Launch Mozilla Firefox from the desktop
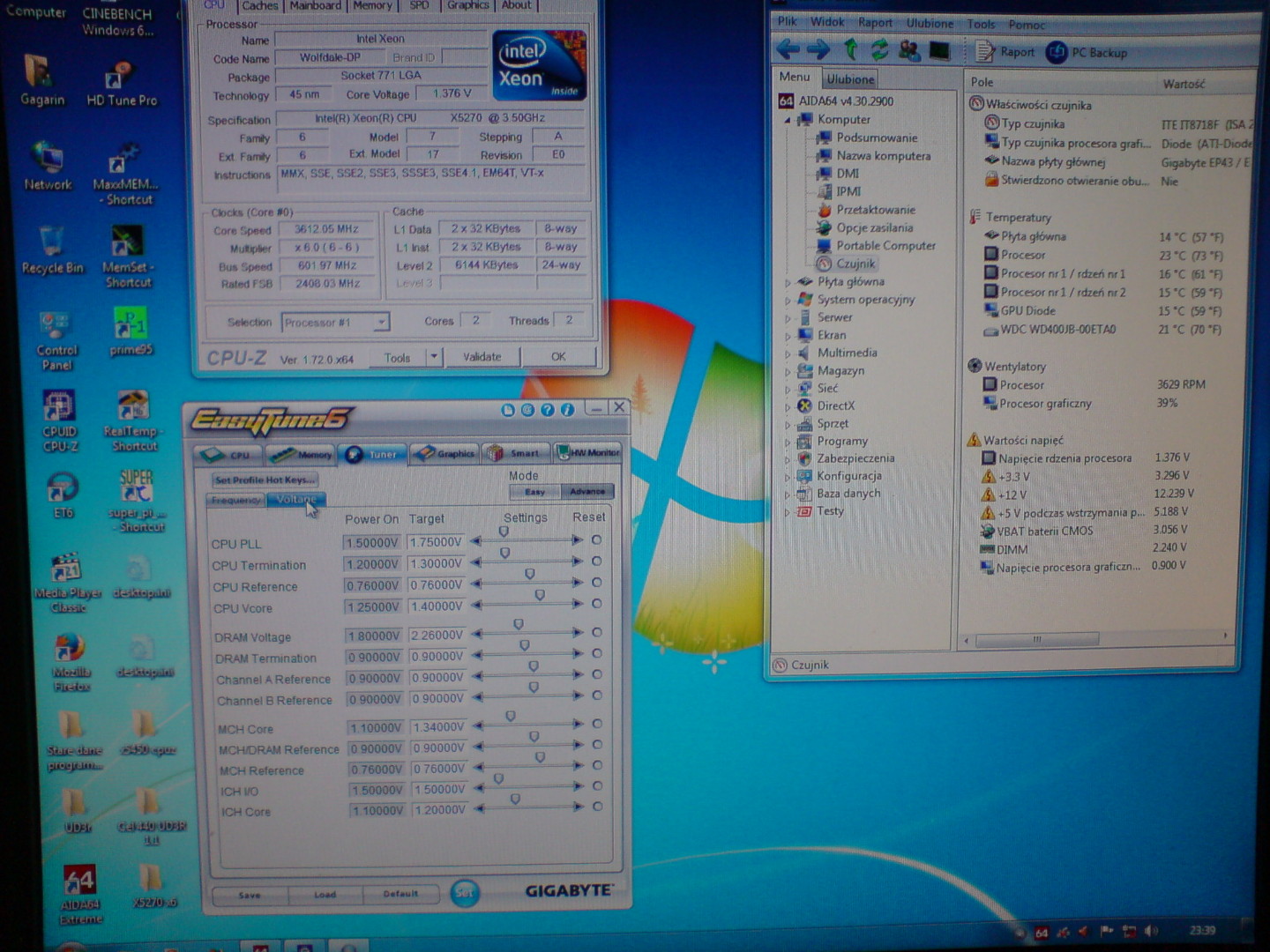 point(71,662)
